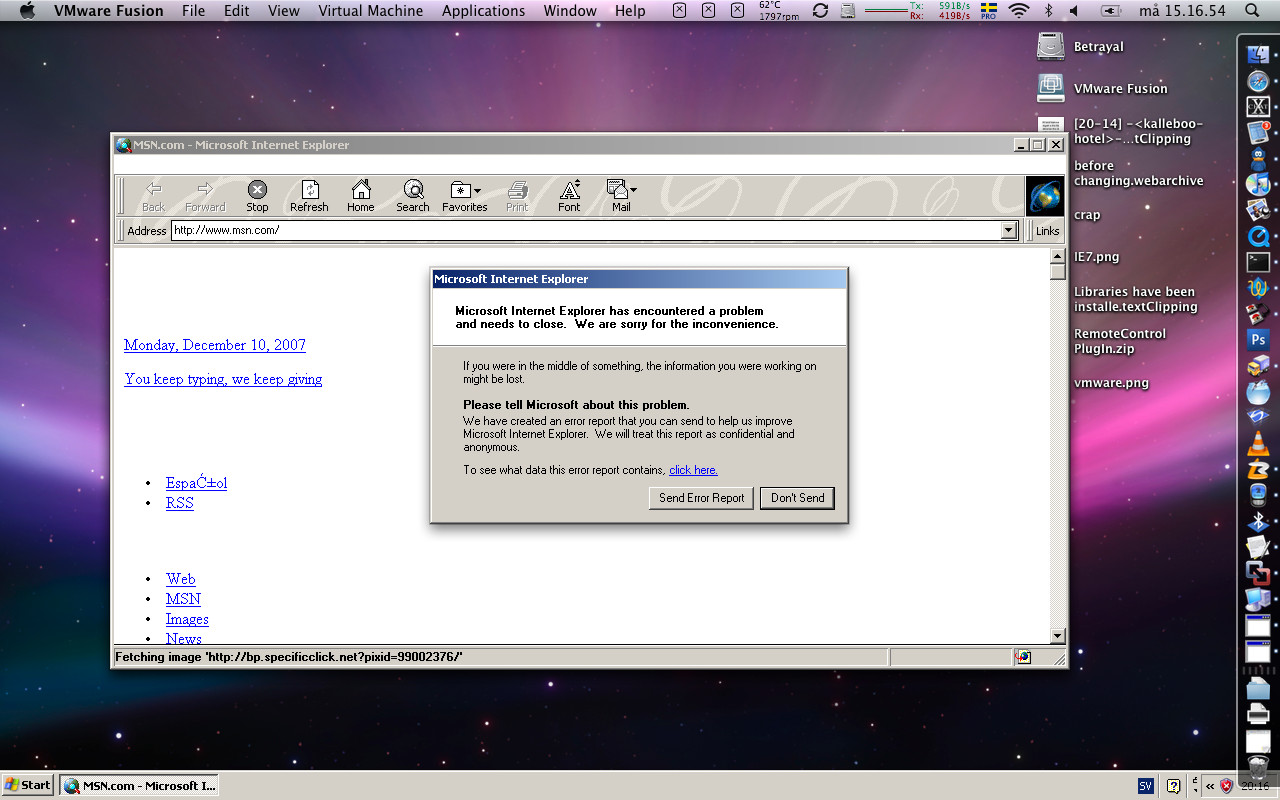Open Finder from the Dock
Viewport: 1280px width, 800px height.
[x=1258, y=56]
